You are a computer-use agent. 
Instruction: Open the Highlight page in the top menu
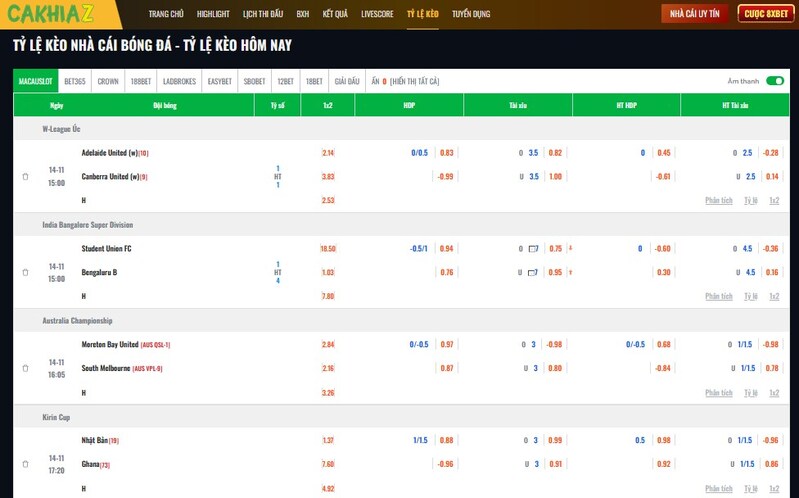point(213,15)
